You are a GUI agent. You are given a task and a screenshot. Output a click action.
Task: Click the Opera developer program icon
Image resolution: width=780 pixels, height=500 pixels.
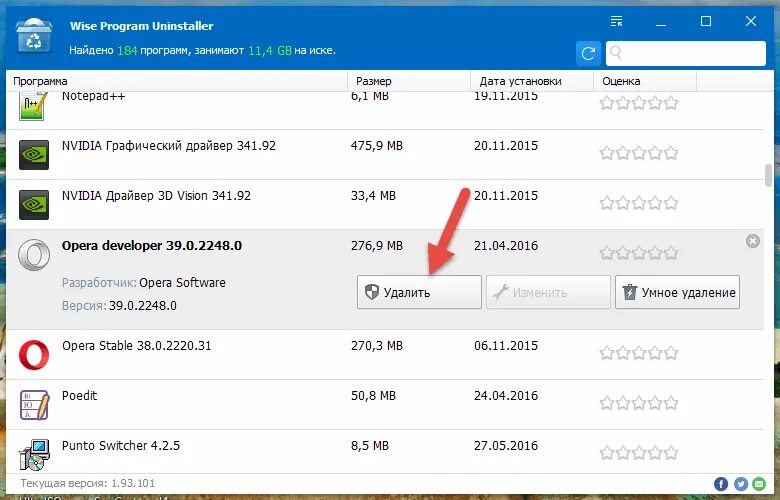(34, 255)
